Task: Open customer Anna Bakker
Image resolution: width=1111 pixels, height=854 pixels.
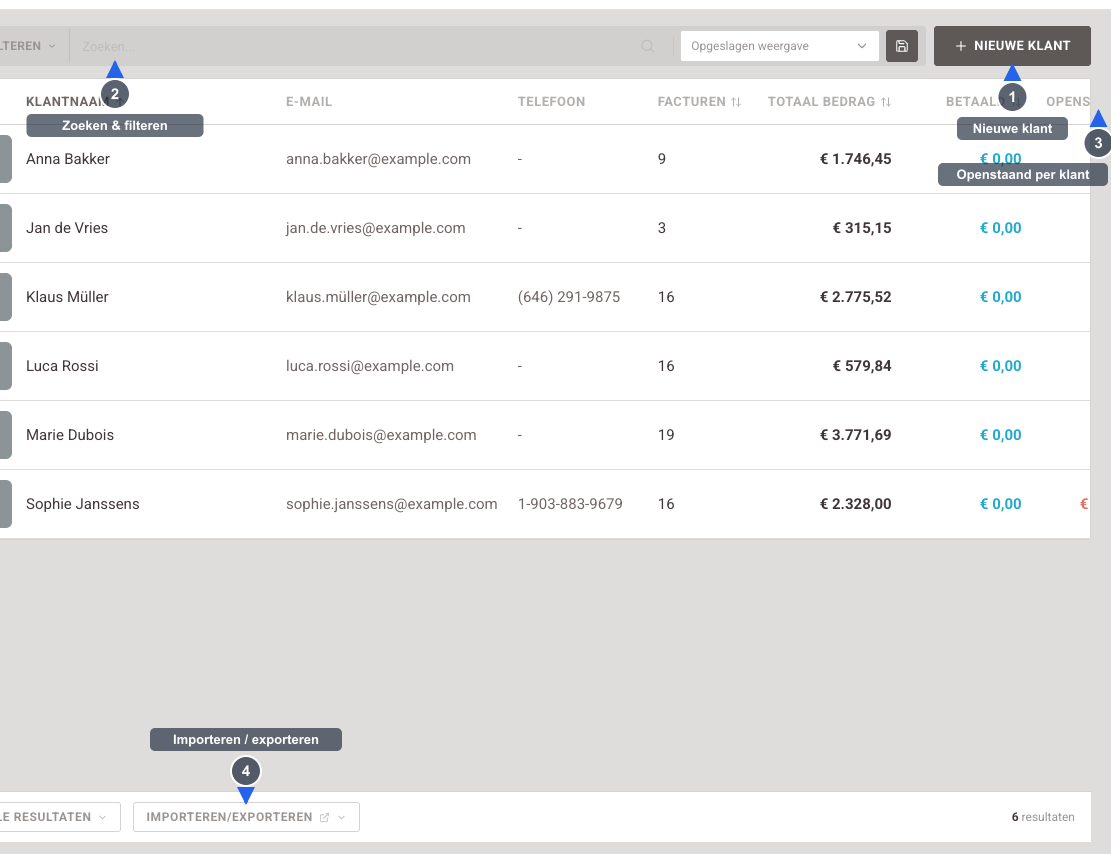Action: [68, 159]
